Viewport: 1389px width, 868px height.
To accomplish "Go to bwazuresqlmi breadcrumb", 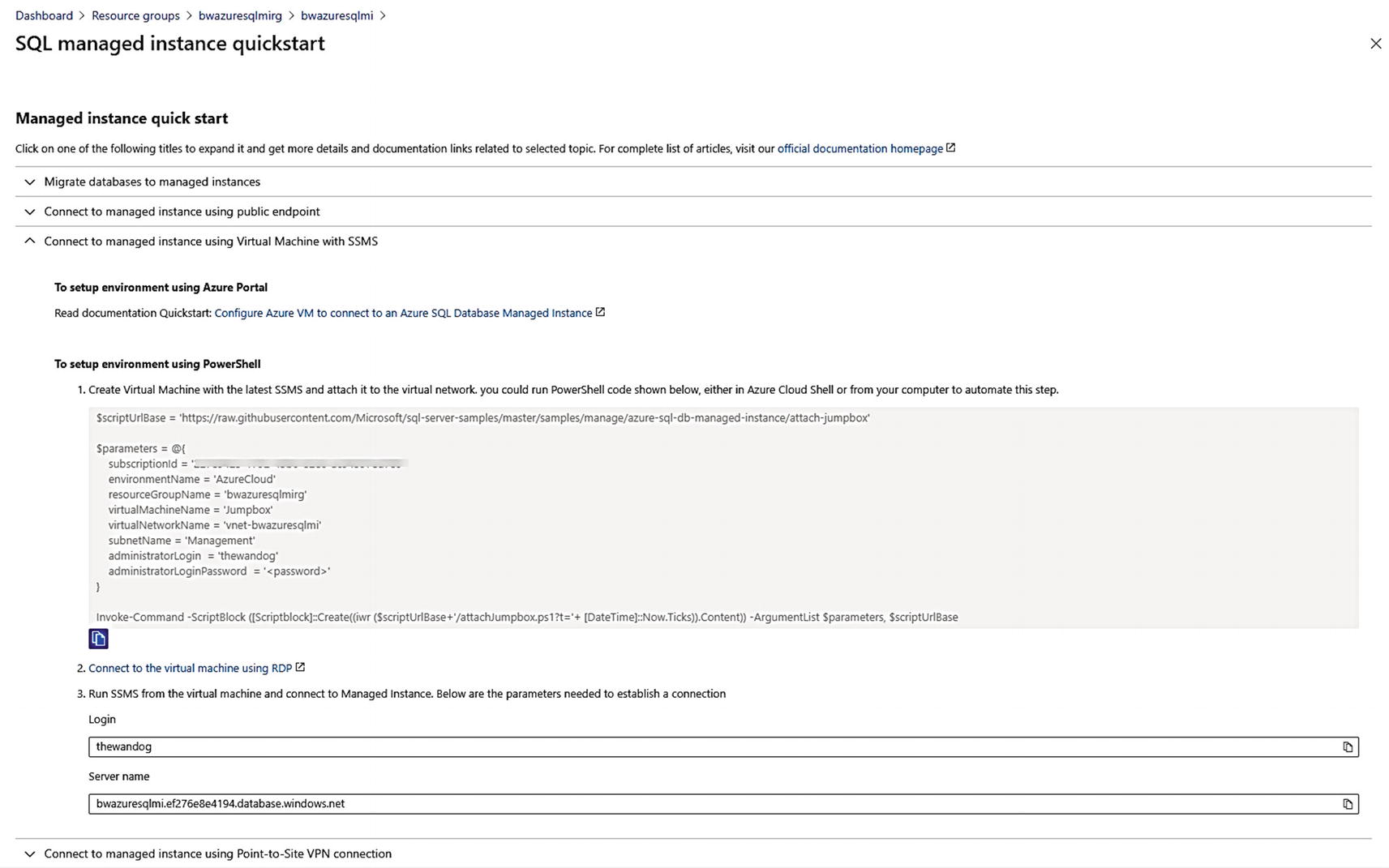I will 337,15.
